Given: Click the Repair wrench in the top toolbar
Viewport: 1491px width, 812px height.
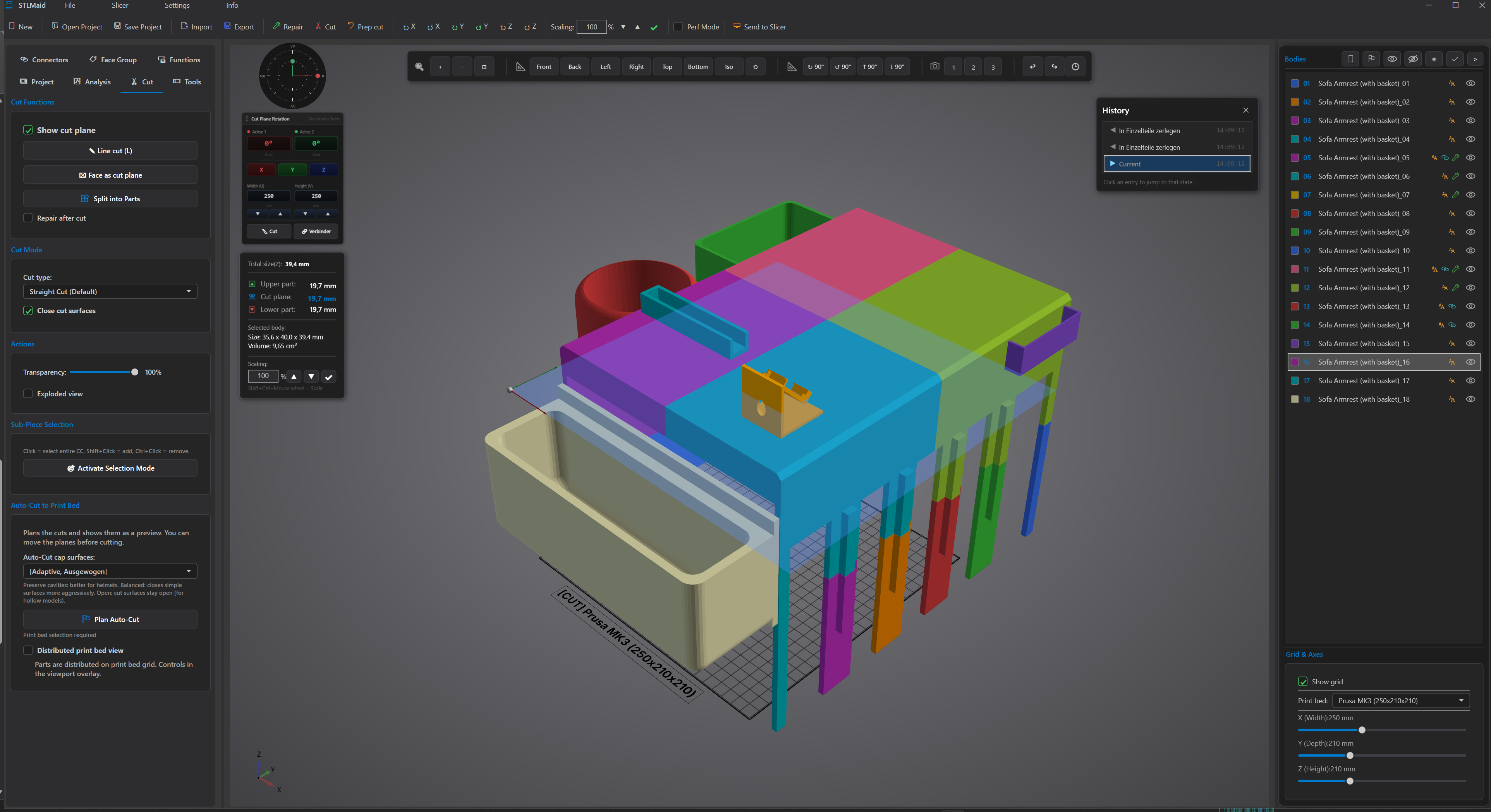Looking at the screenshot, I should [288, 27].
